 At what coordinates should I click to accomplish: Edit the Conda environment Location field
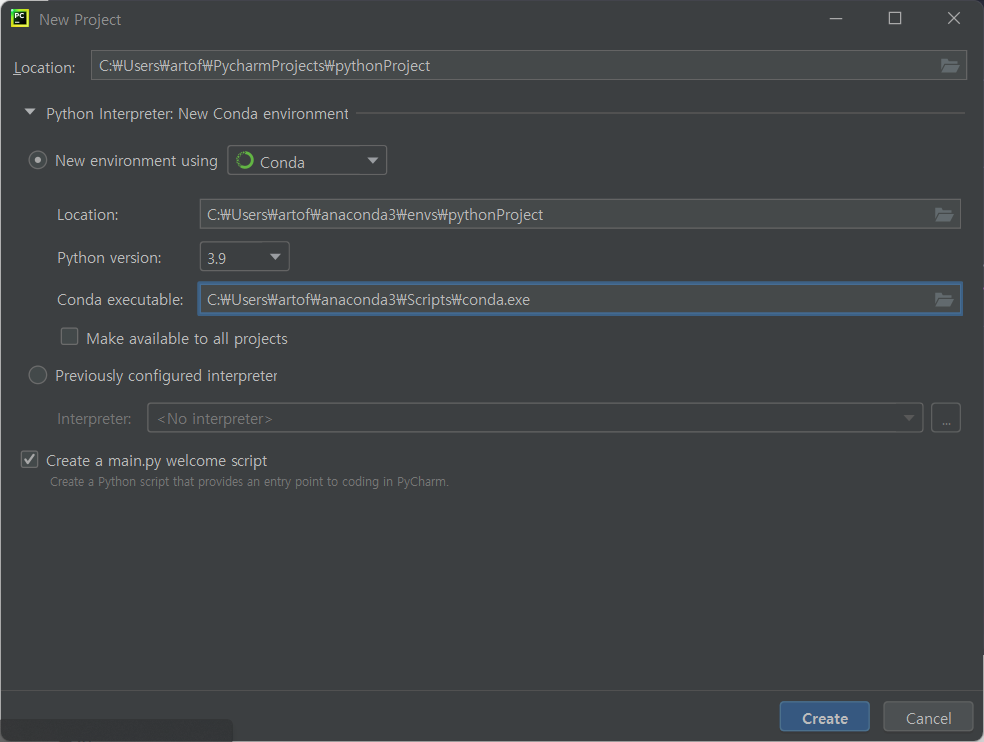580,214
